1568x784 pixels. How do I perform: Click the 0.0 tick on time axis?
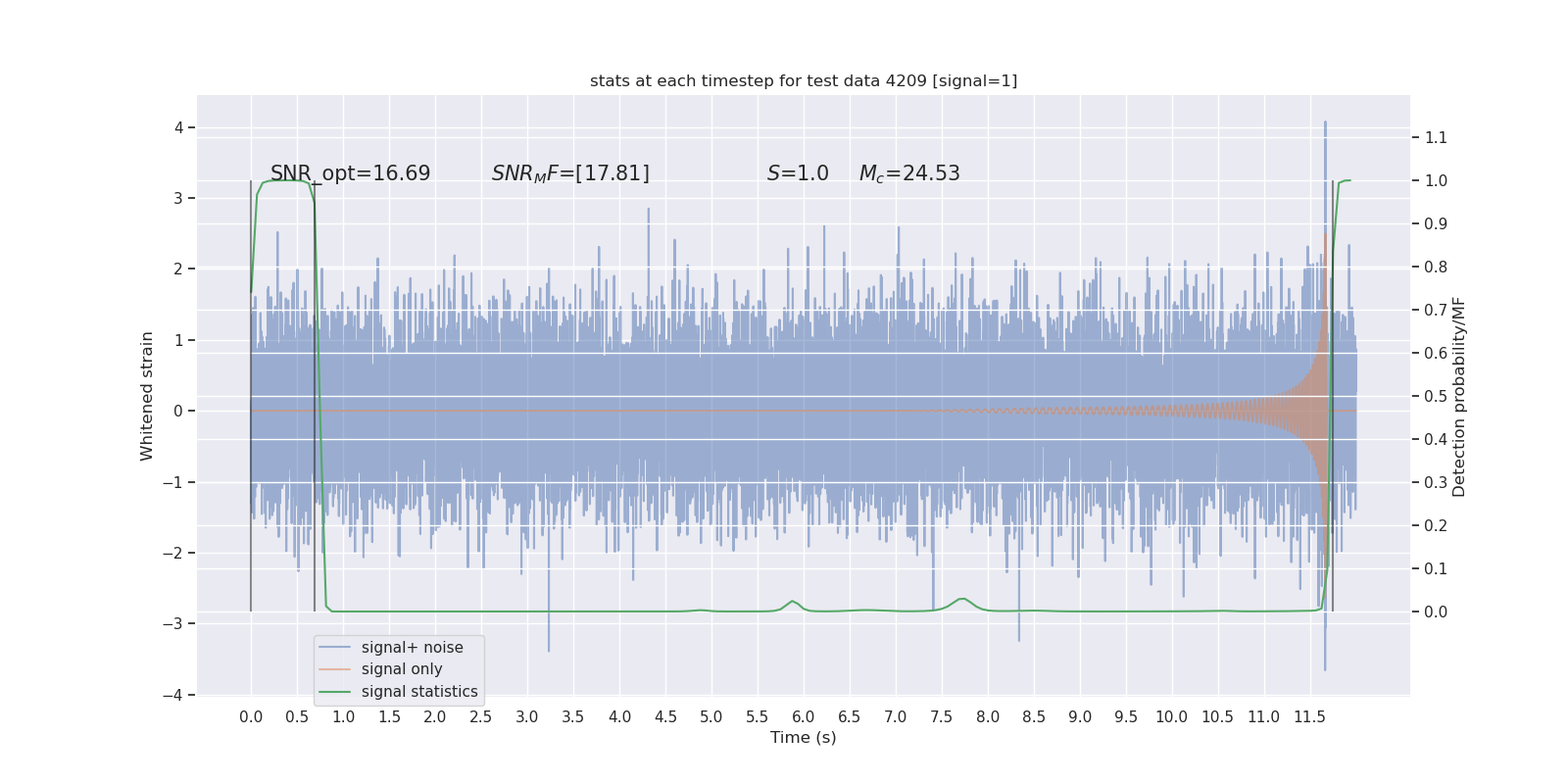pos(251,717)
